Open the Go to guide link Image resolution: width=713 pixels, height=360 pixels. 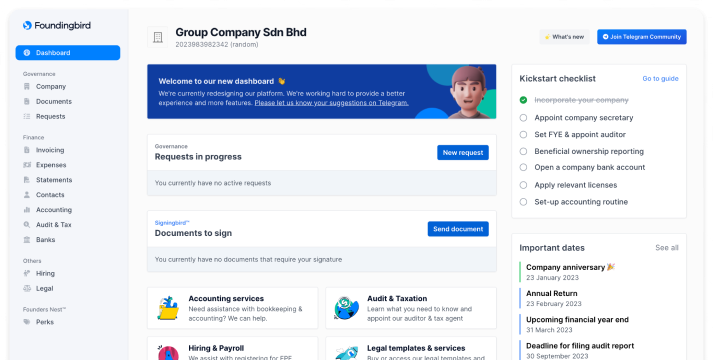pos(660,79)
